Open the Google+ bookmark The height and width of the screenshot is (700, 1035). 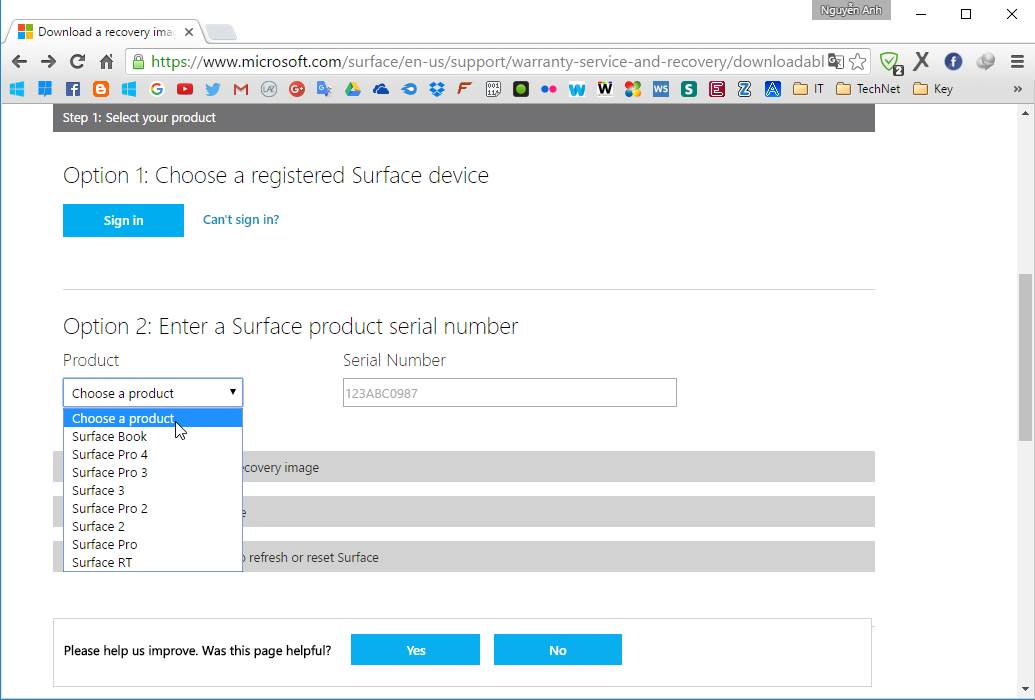296,89
